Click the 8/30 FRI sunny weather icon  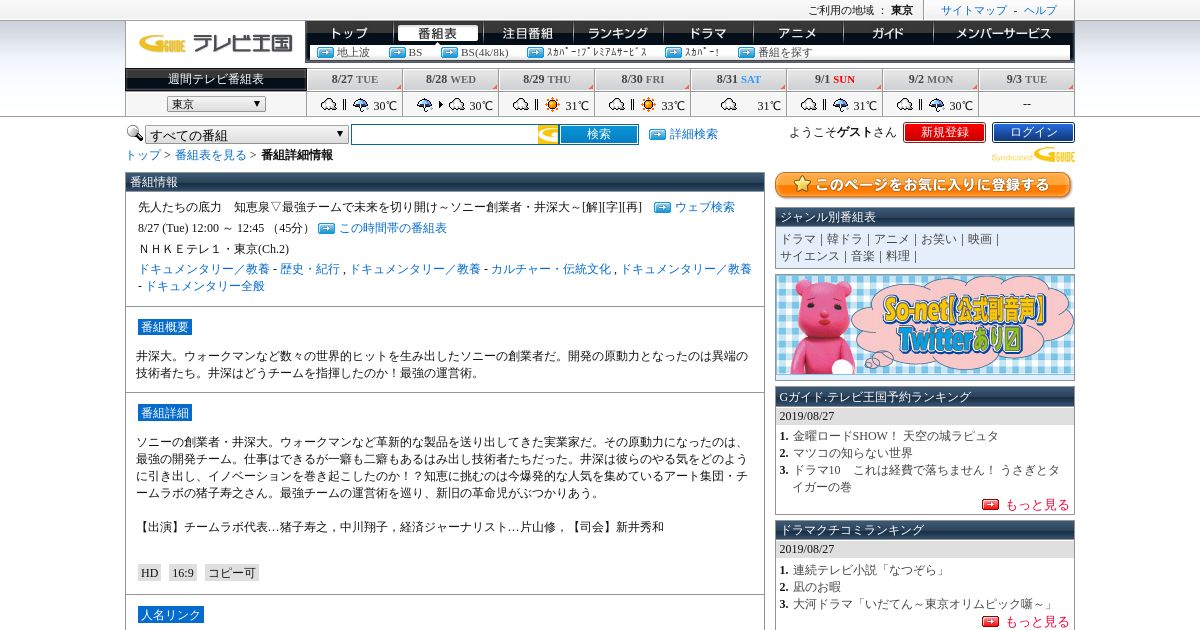pyautogui.click(x=649, y=104)
